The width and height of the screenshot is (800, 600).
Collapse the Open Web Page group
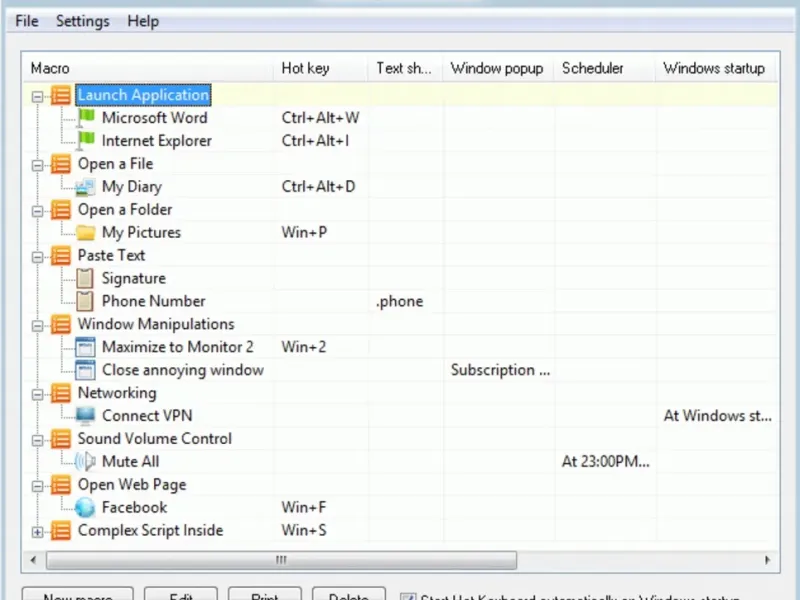pos(37,486)
